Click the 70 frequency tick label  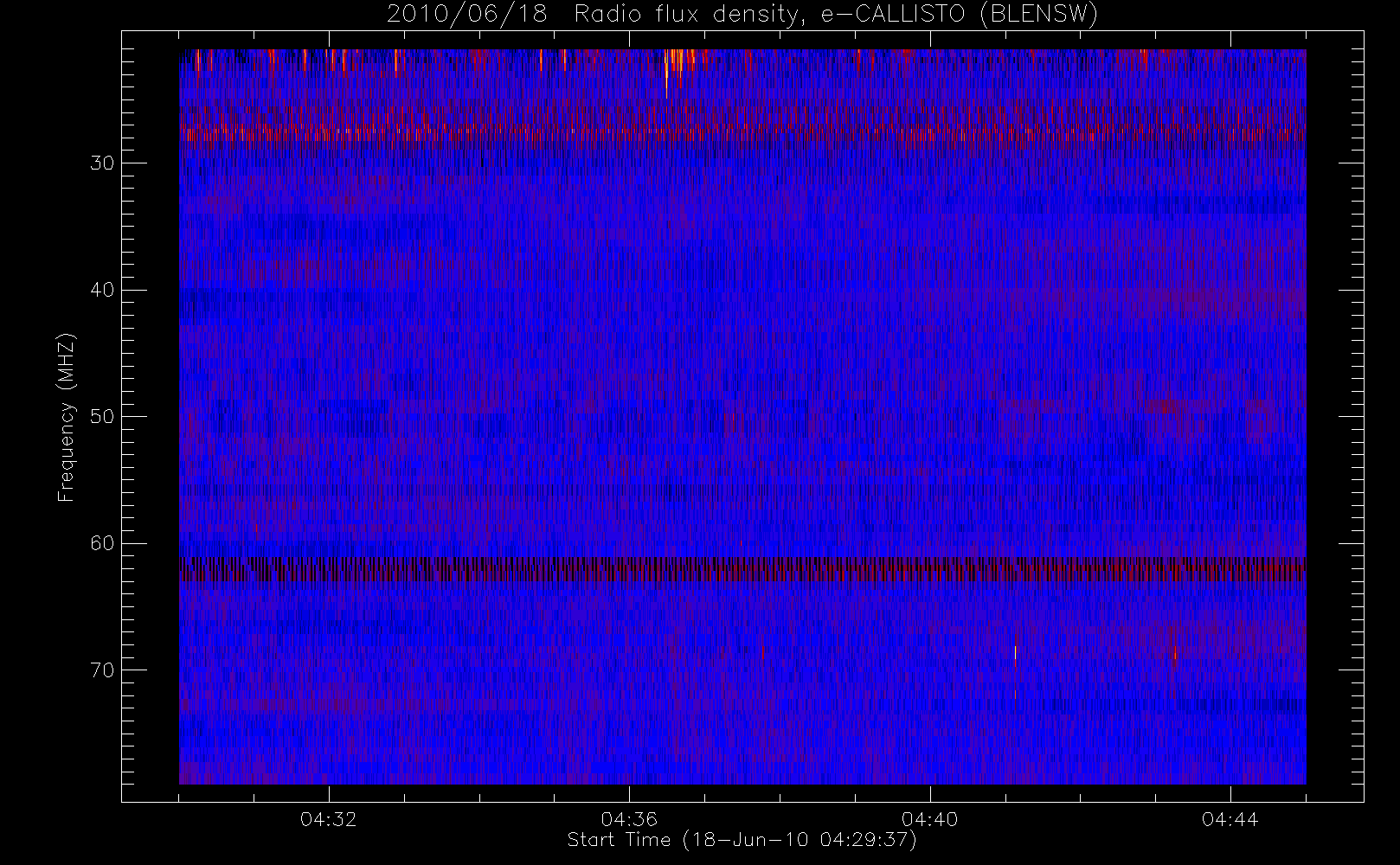point(102,670)
